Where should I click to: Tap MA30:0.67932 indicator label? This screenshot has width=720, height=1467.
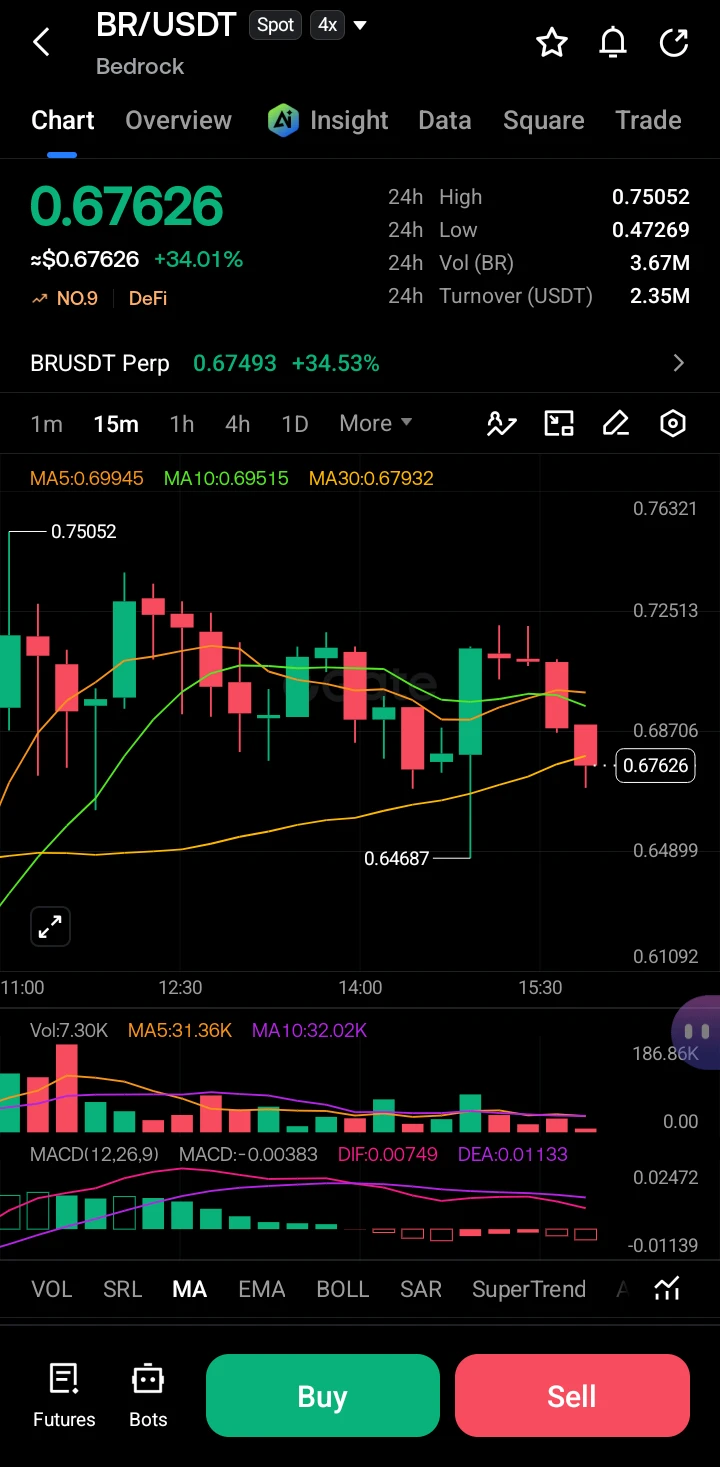[371, 479]
